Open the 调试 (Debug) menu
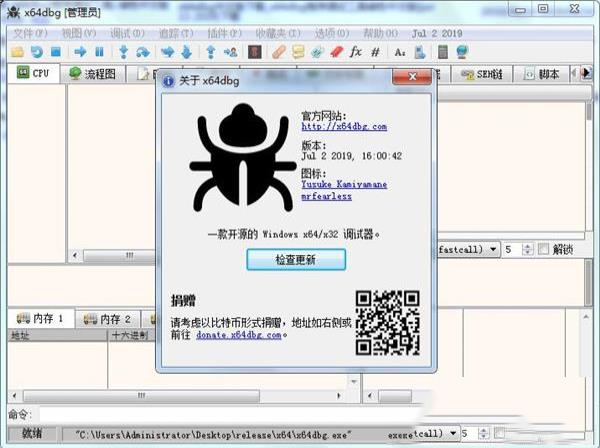Image resolution: width=600 pixels, height=448 pixels. (x=127, y=34)
